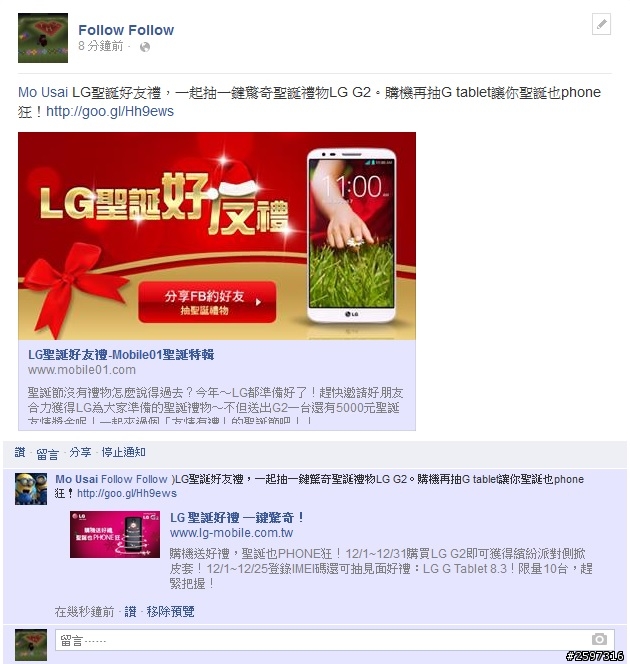Image resolution: width=630 pixels, height=664 pixels.
Task: Click the 留言 comment input field
Action: click(x=334, y=640)
